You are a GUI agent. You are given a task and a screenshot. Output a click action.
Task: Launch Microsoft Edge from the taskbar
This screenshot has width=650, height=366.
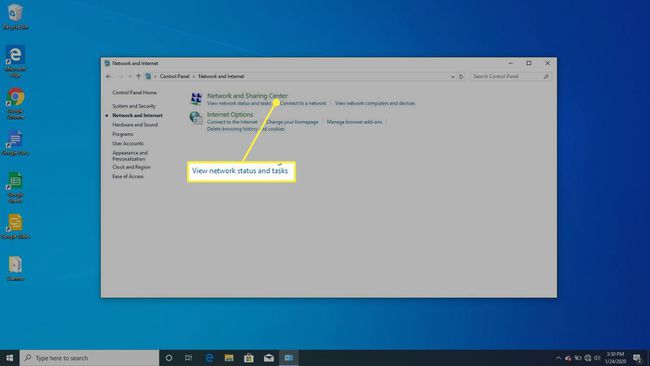click(209, 358)
